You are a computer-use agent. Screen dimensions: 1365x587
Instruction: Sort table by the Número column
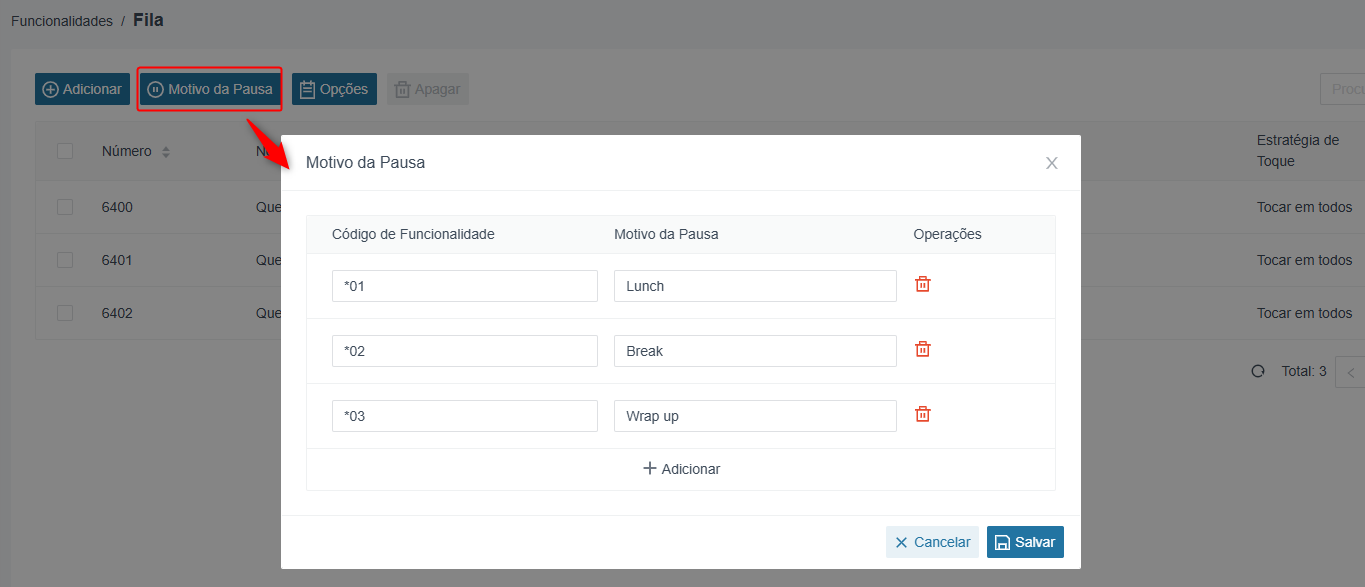[166, 152]
